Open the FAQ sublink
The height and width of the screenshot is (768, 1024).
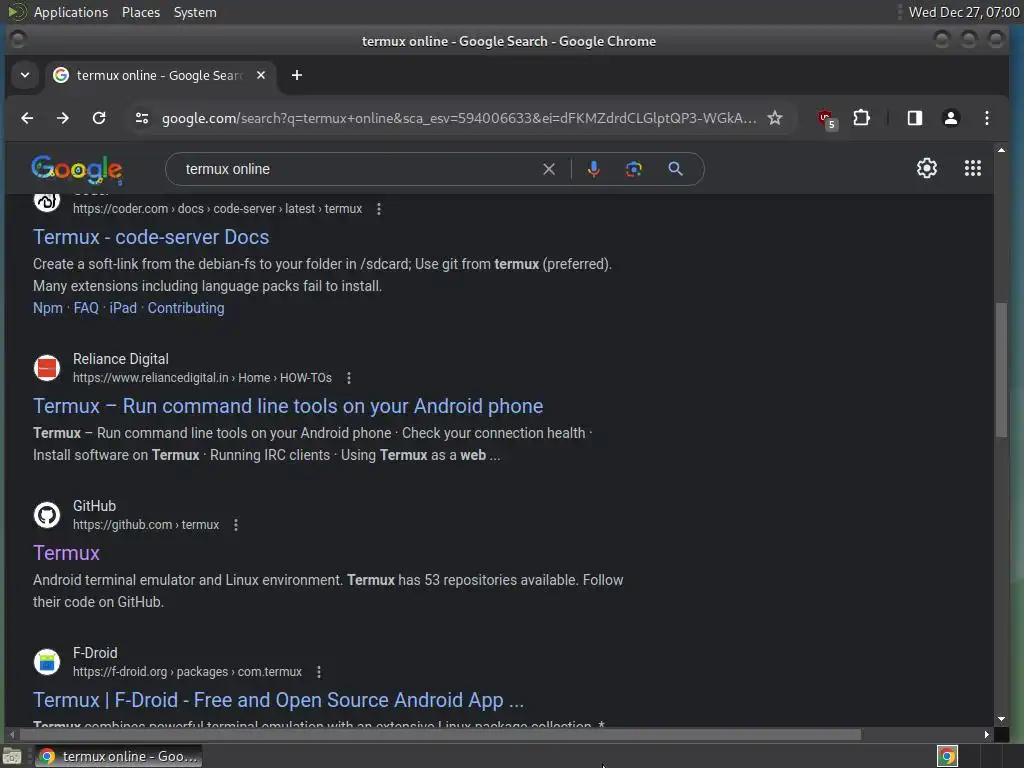pos(86,308)
